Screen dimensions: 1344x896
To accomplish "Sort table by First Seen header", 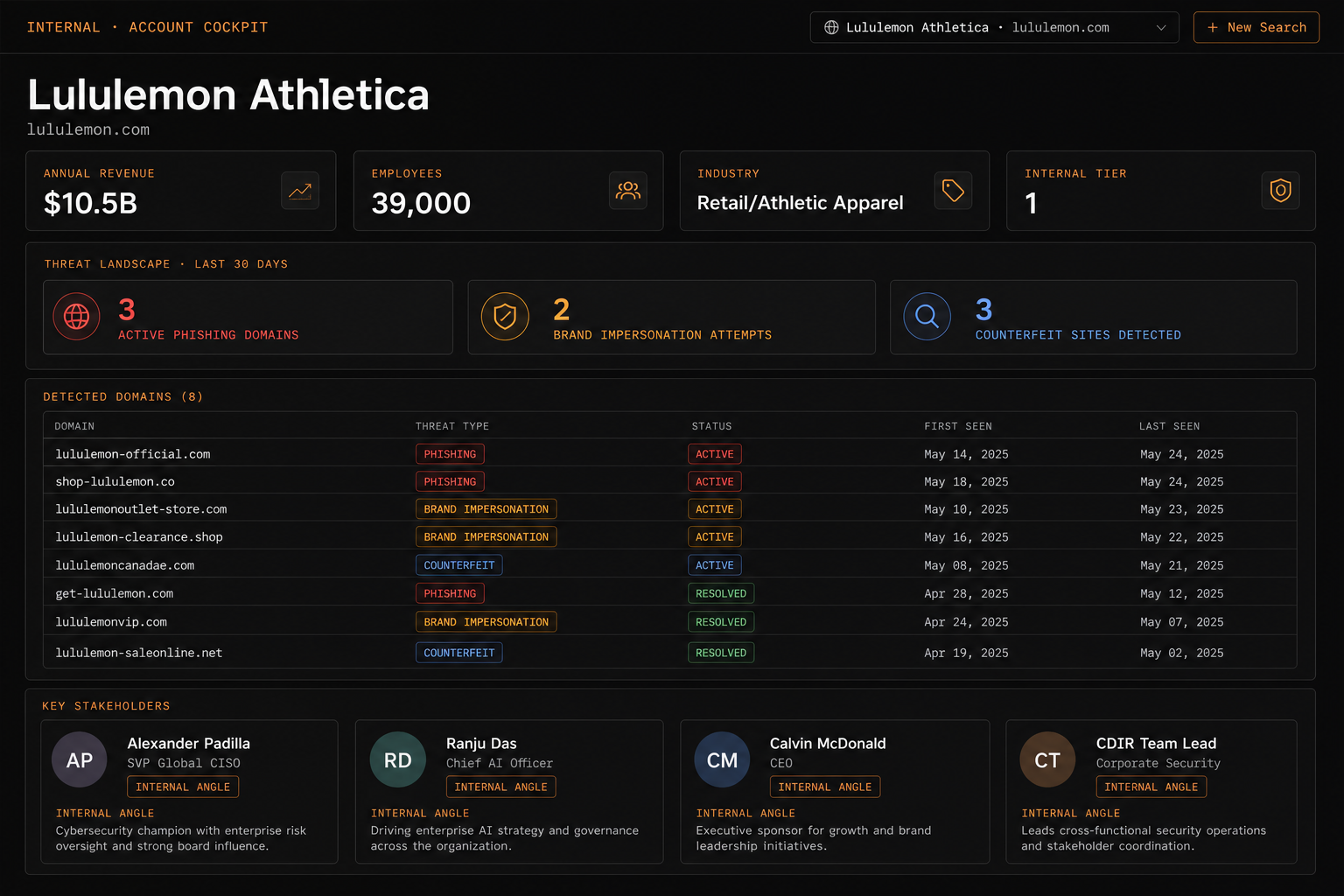I will (958, 426).
